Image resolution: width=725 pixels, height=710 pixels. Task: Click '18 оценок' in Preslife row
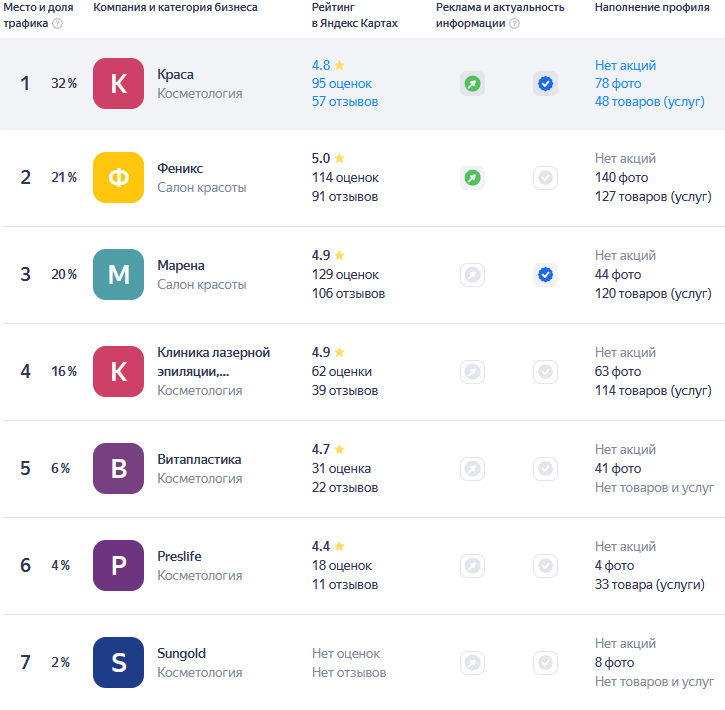(x=342, y=566)
